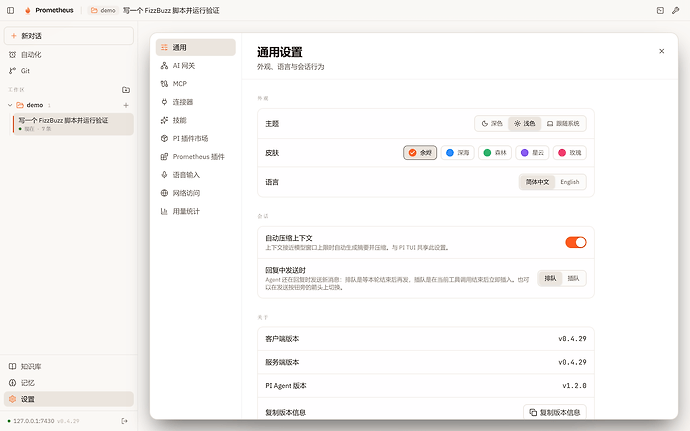Screen dimensions: 690x431
Task: Click the 网络访问 globe icon
Action: [164, 193]
